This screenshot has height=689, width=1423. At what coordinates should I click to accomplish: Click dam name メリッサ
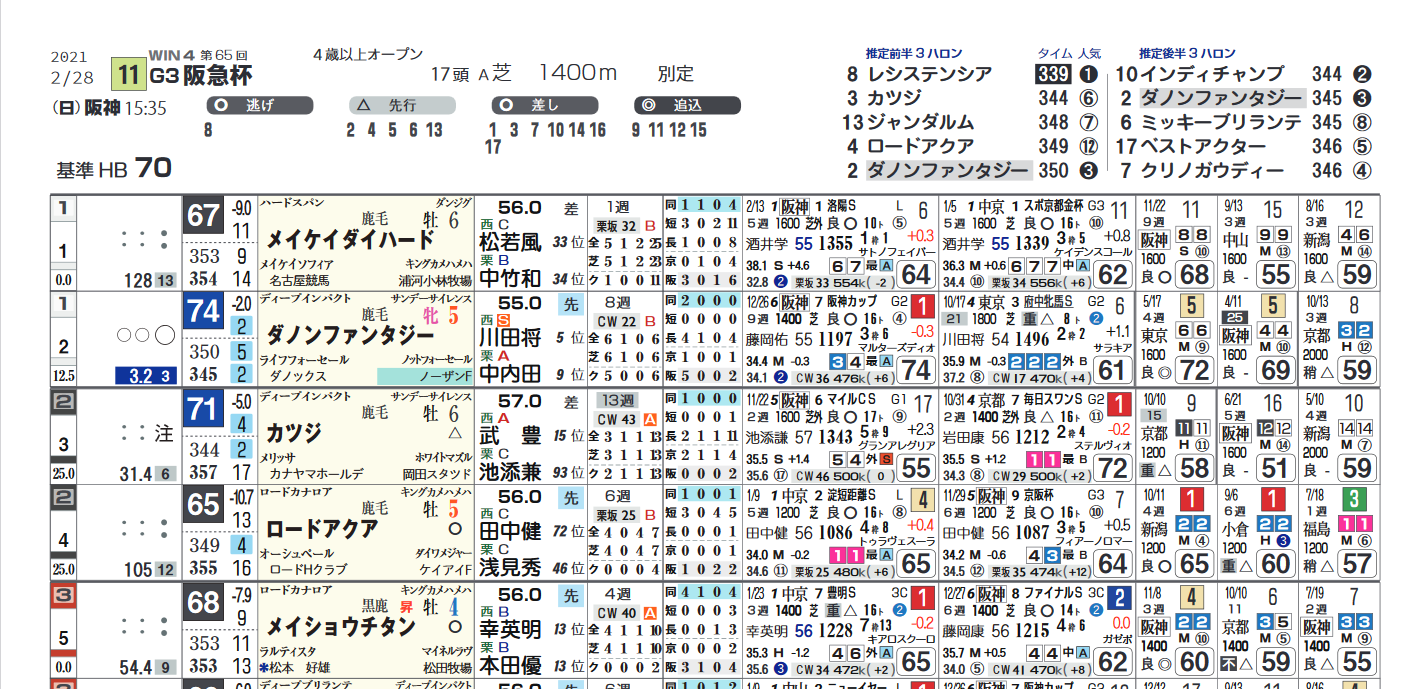[278, 456]
